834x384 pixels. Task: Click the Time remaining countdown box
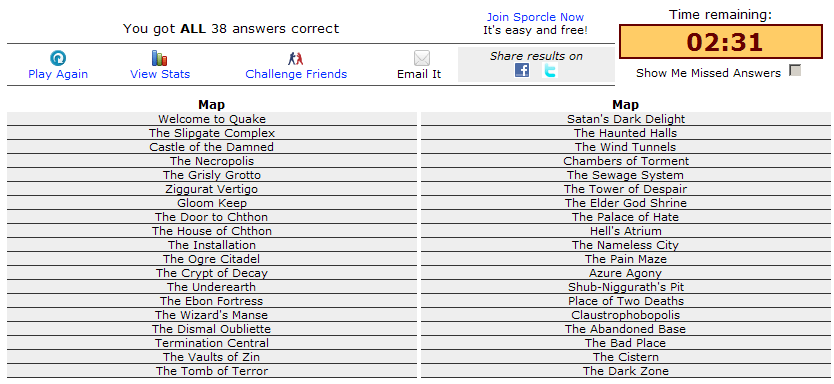tap(721, 41)
